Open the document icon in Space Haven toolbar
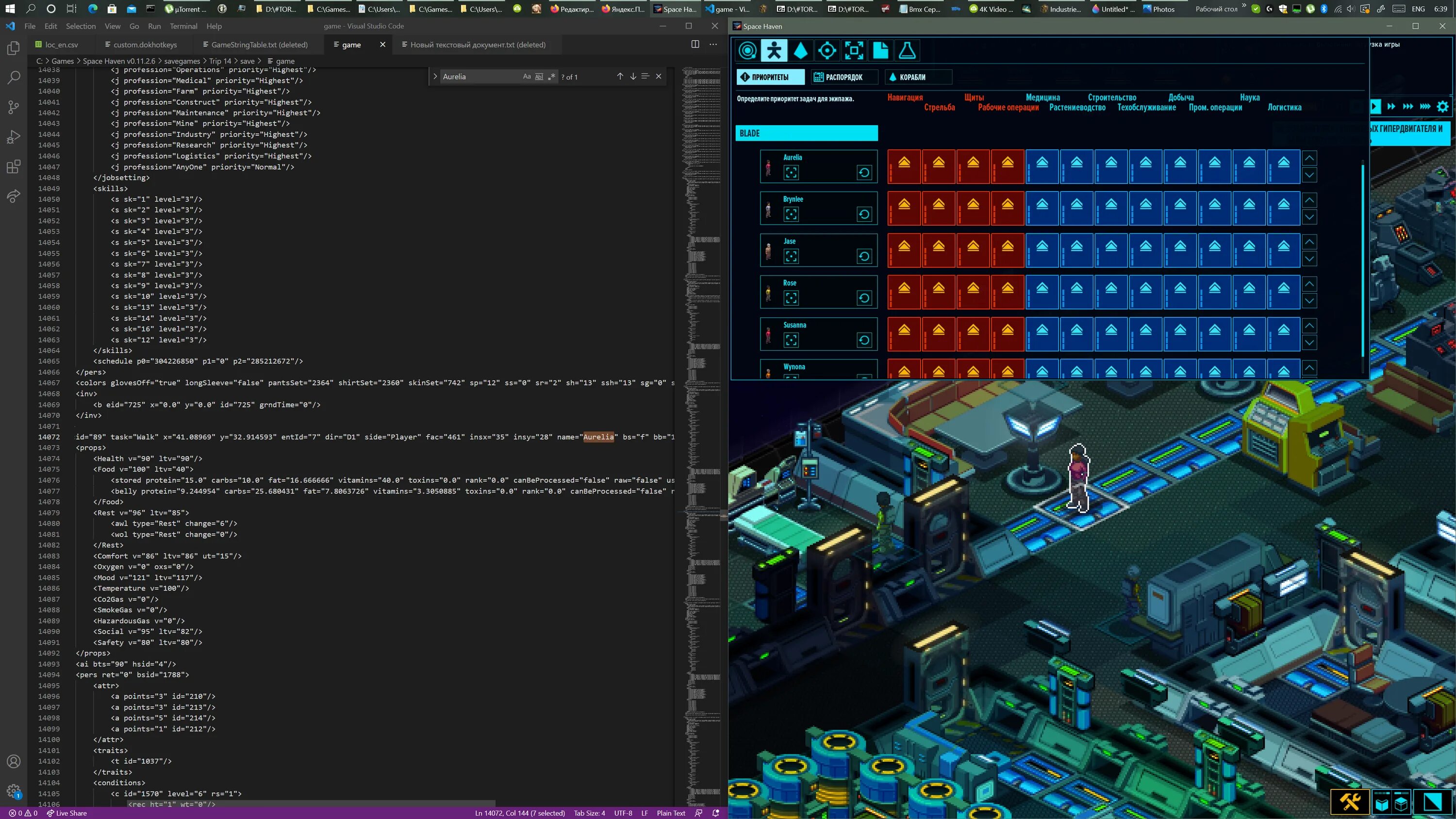 click(x=880, y=51)
